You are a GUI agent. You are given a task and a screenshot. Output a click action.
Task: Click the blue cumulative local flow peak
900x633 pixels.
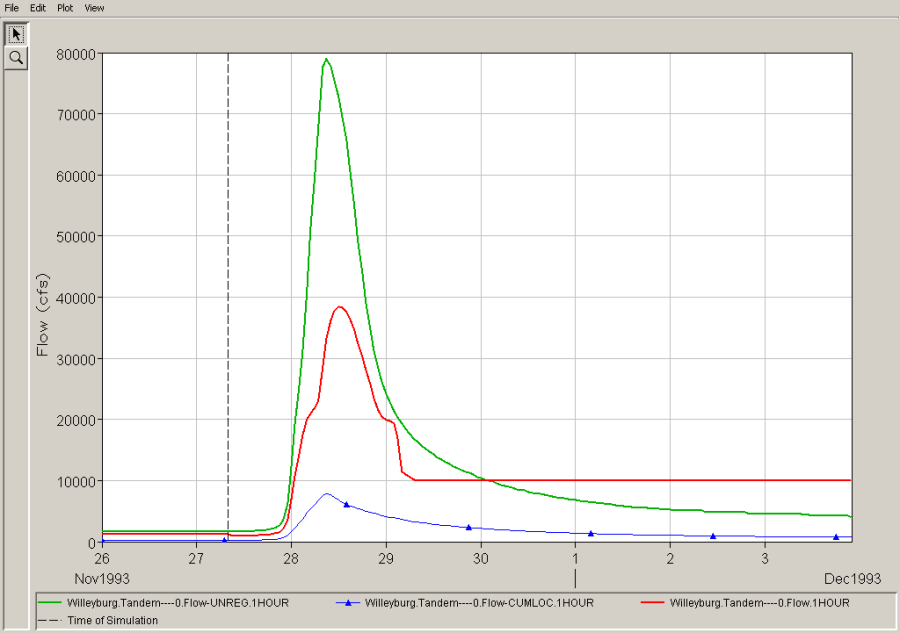(x=327, y=494)
